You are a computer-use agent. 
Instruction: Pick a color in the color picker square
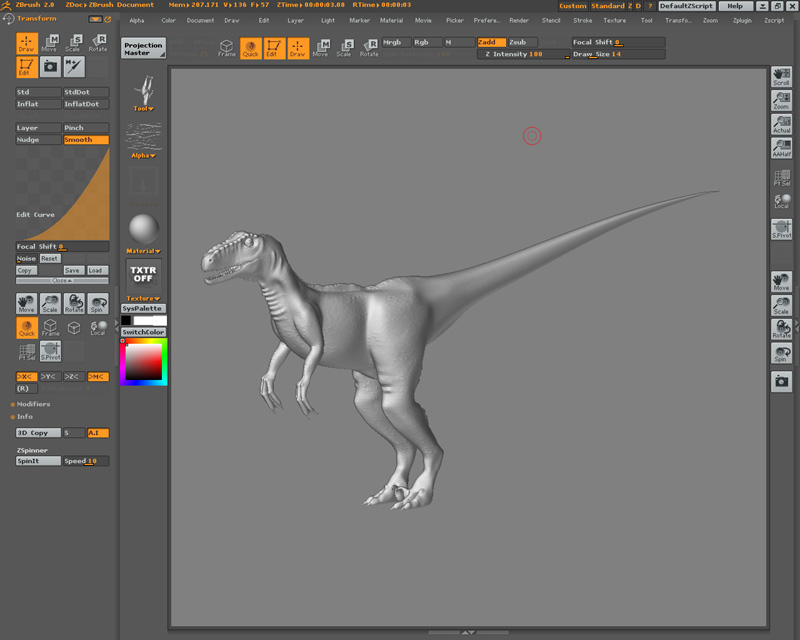[x=144, y=361]
